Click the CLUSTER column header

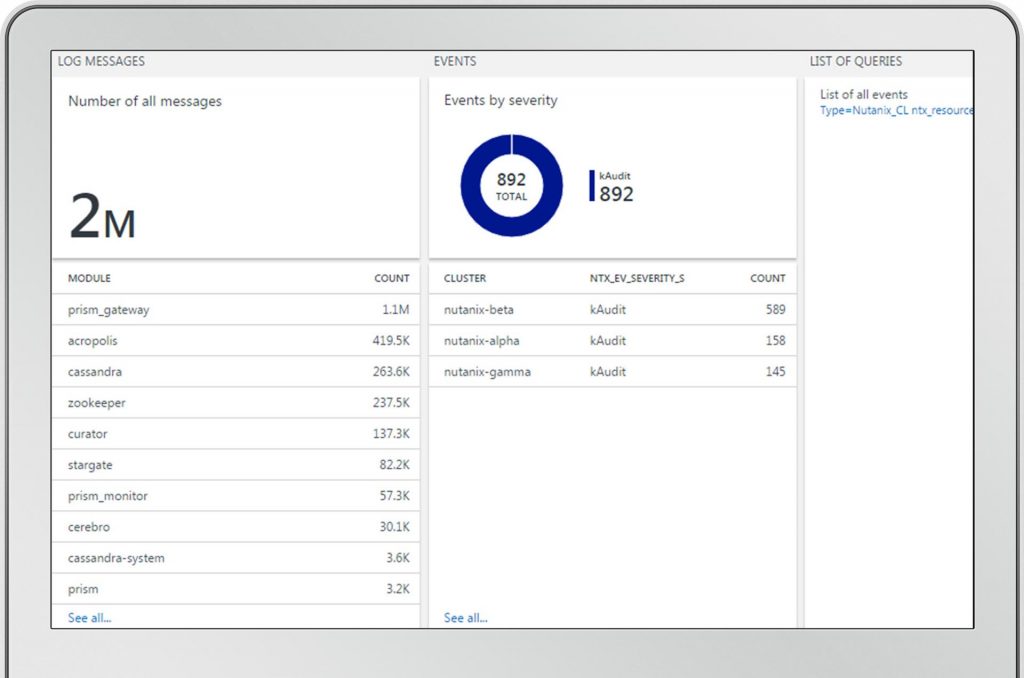(465, 278)
